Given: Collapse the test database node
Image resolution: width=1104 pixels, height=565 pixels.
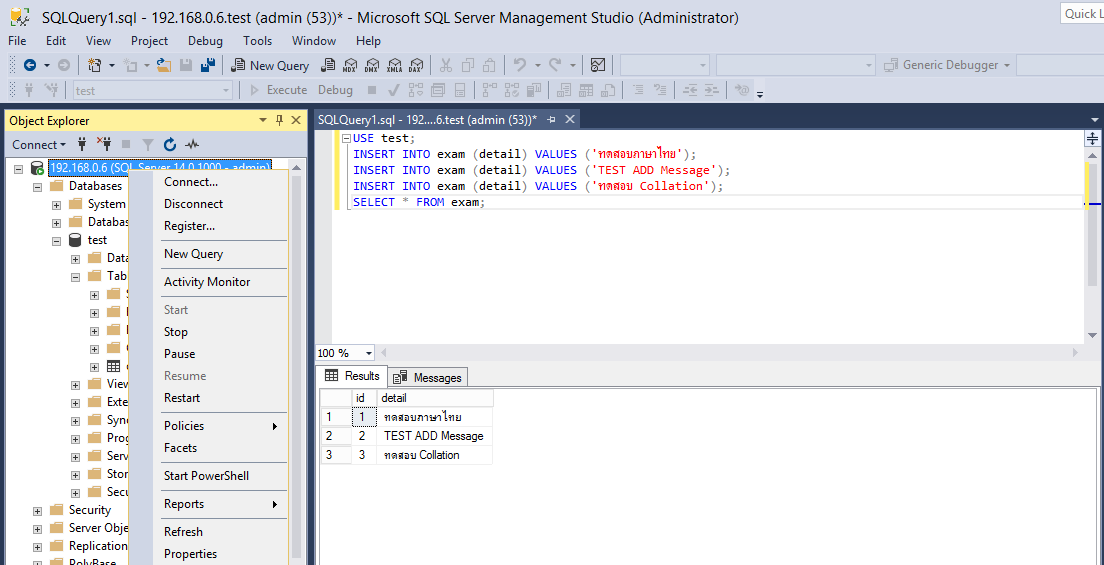Looking at the screenshot, I should 56,240.
